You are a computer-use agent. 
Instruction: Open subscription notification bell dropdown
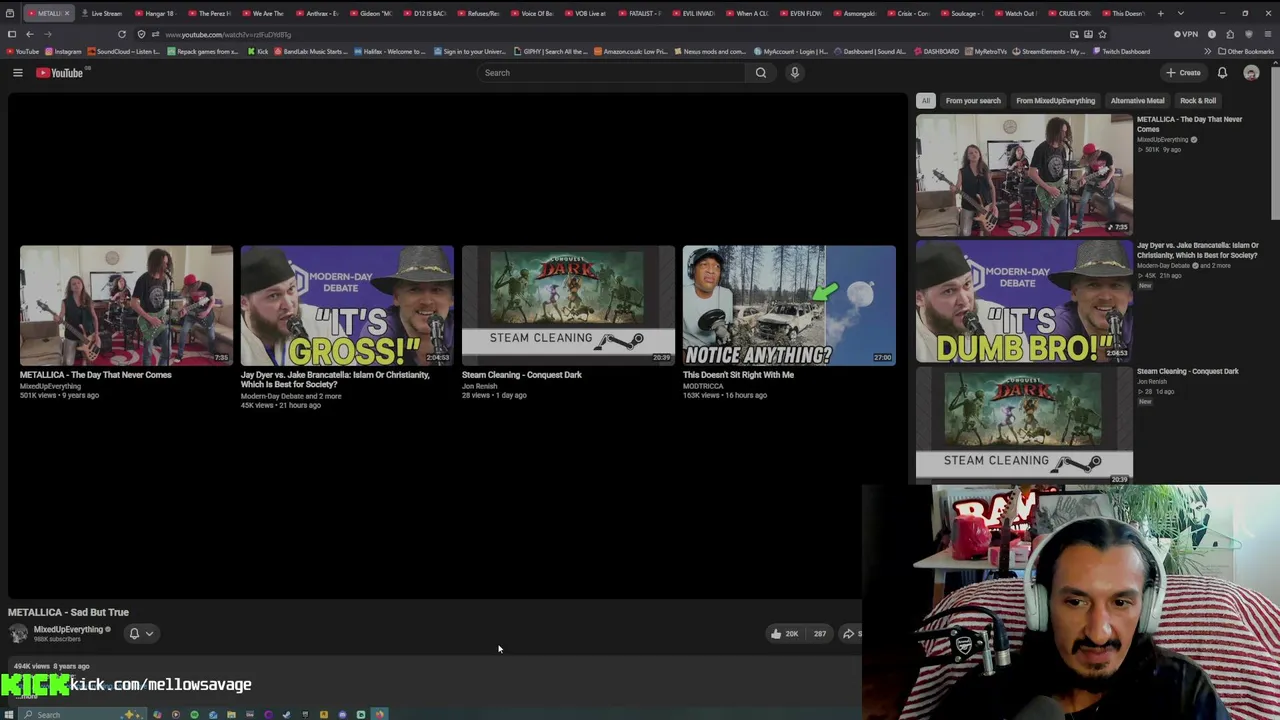(x=141, y=633)
